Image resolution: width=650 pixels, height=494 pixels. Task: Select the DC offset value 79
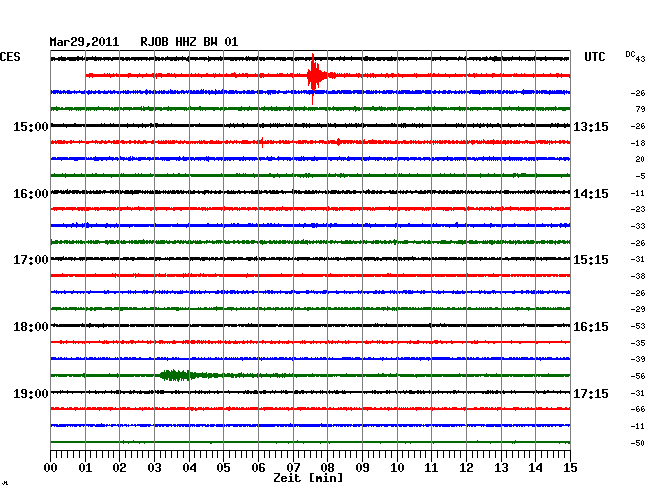point(640,109)
